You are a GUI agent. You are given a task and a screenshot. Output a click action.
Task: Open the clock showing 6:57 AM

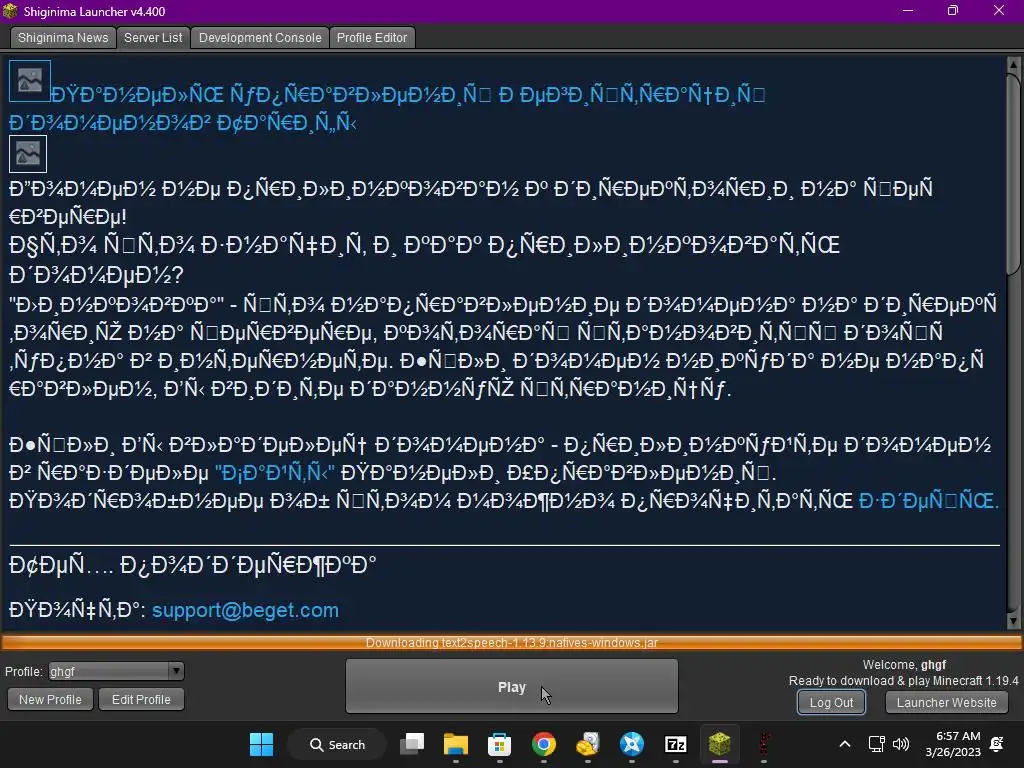pyautogui.click(x=953, y=744)
